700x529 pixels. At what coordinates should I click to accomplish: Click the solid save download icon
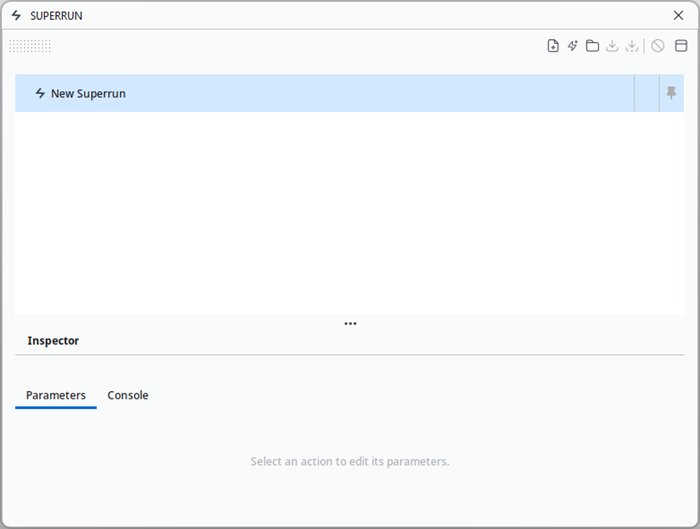point(612,46)
